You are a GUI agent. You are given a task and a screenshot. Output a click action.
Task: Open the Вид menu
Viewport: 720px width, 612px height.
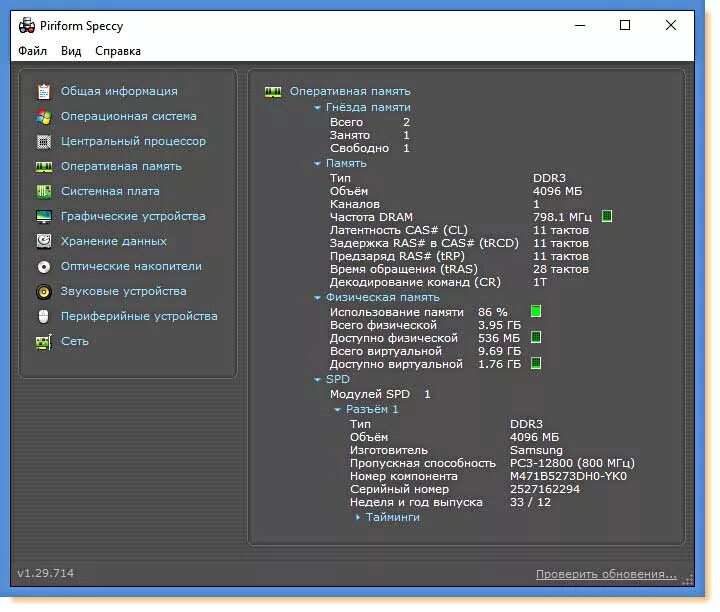(x=71, y=51)
